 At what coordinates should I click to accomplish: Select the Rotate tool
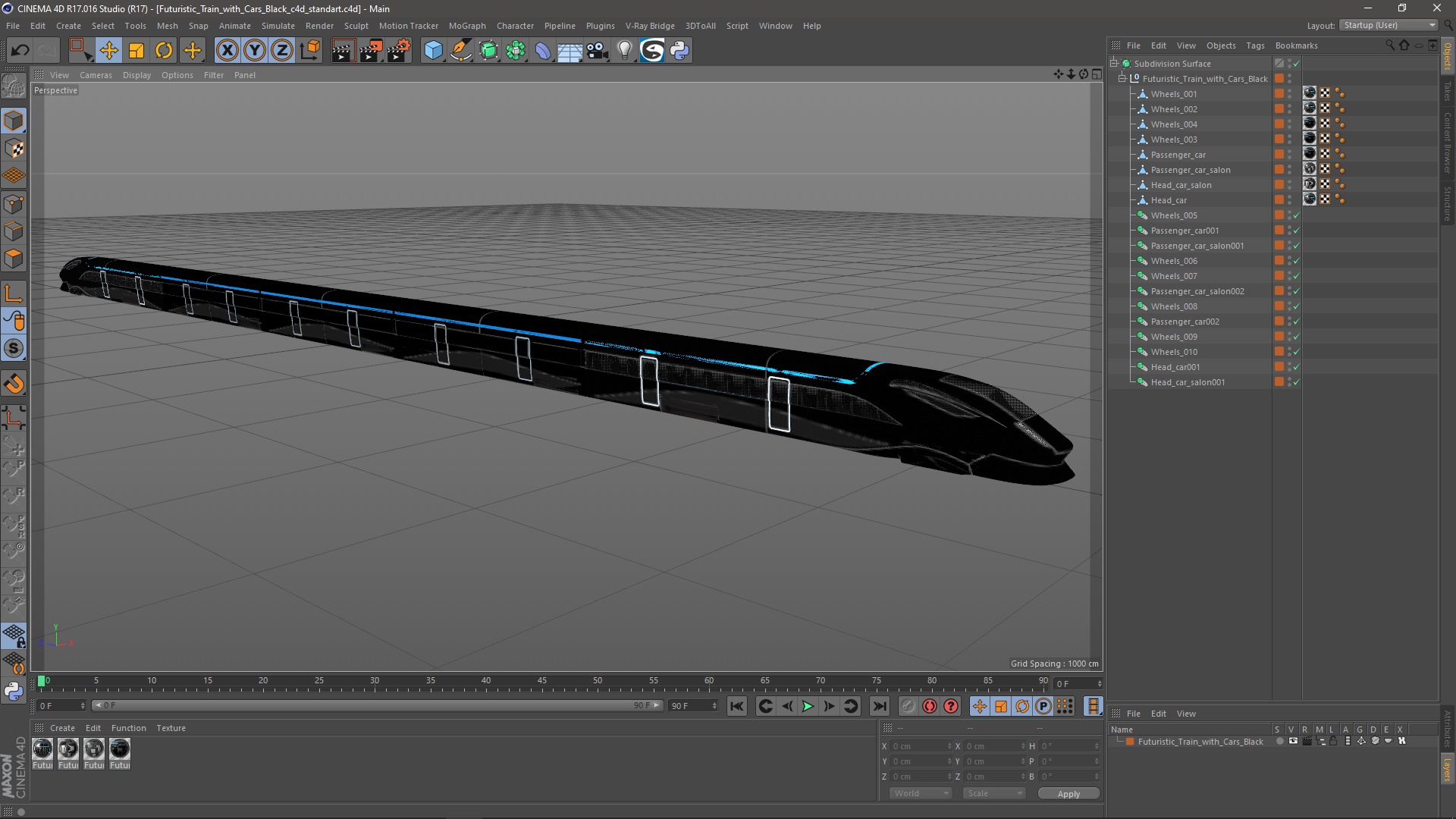[164, 50]
